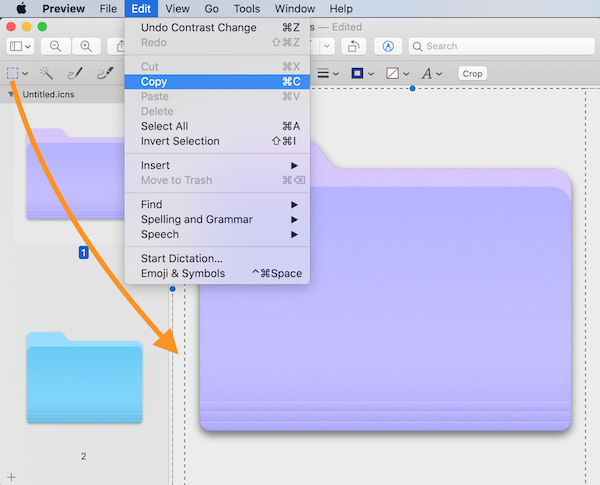Collapse the Untitled.icns disclosure triangle
Viewport: 600px width, 485px height.
[11, 94]
